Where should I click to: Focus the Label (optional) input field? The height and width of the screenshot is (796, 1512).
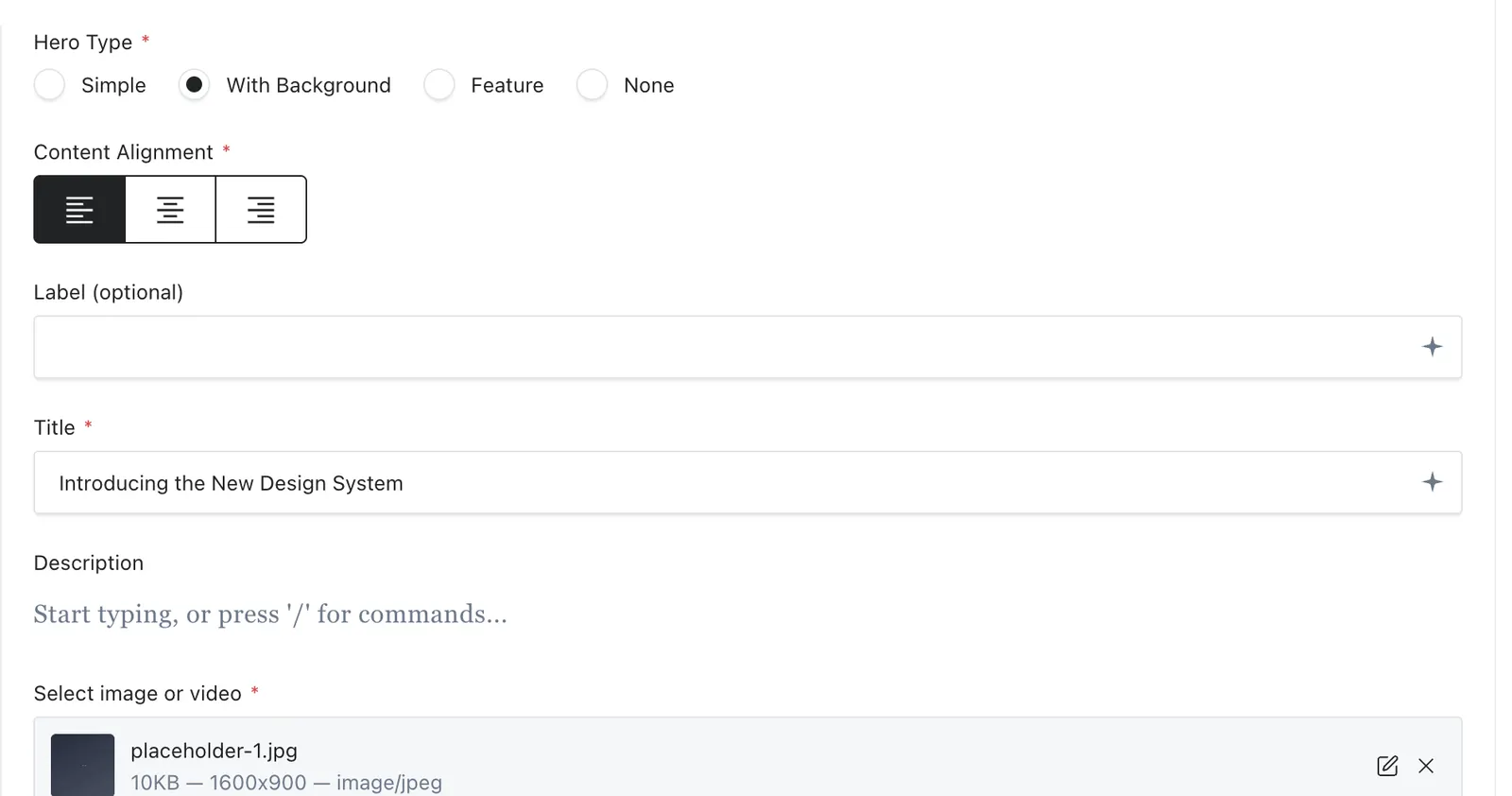click(x=747, y=347)
